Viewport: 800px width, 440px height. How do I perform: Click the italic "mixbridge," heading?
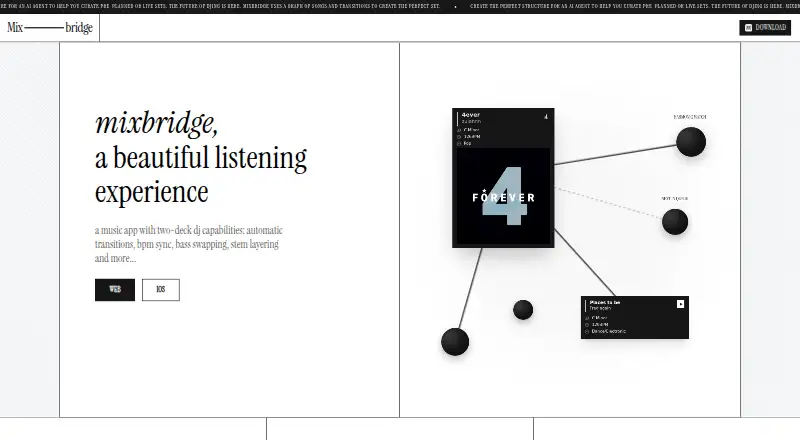point(156,123)
